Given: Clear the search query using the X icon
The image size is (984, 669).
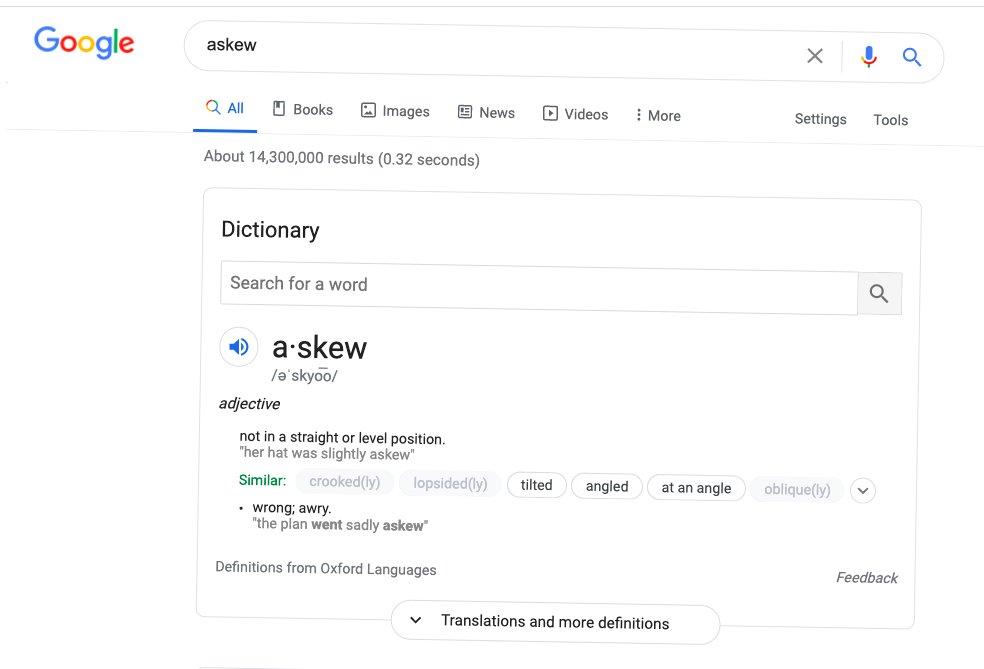Looking at the screenshot, I should [x=815, y=56].
